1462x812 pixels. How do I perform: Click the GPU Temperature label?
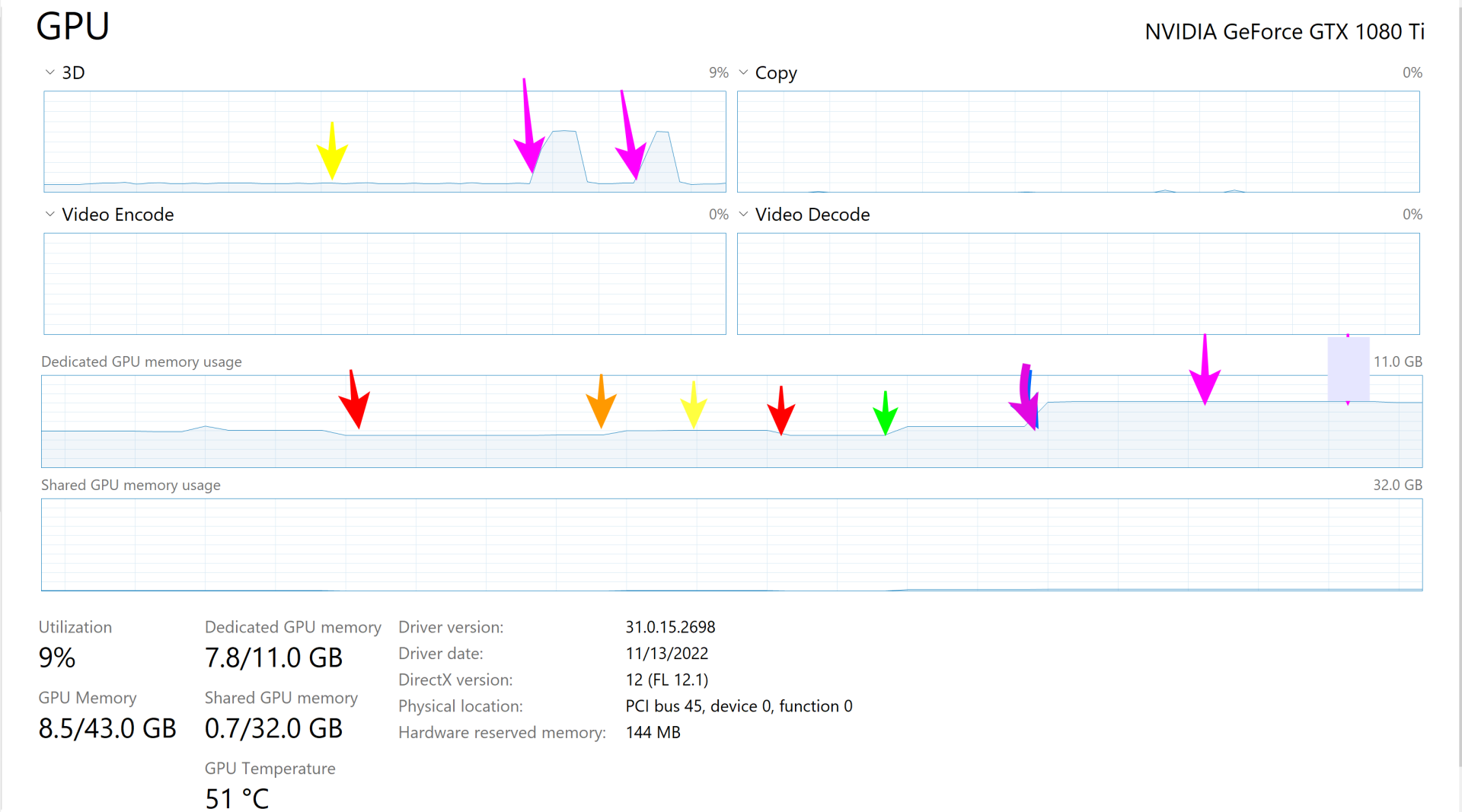(270, 769)
